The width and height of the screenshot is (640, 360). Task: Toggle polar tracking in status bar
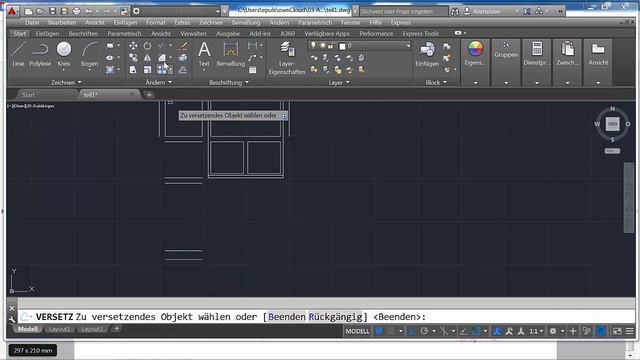point(424,331)
